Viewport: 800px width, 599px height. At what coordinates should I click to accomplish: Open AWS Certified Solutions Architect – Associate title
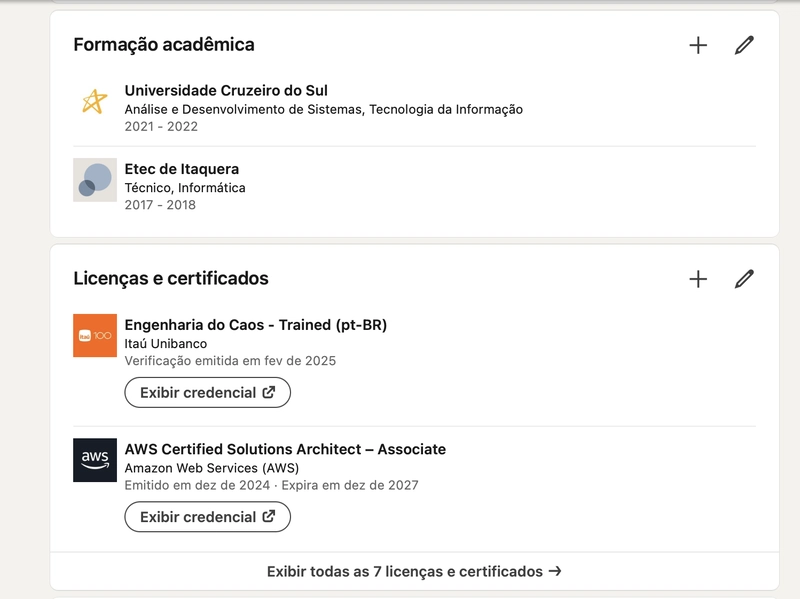click(285, 449)
